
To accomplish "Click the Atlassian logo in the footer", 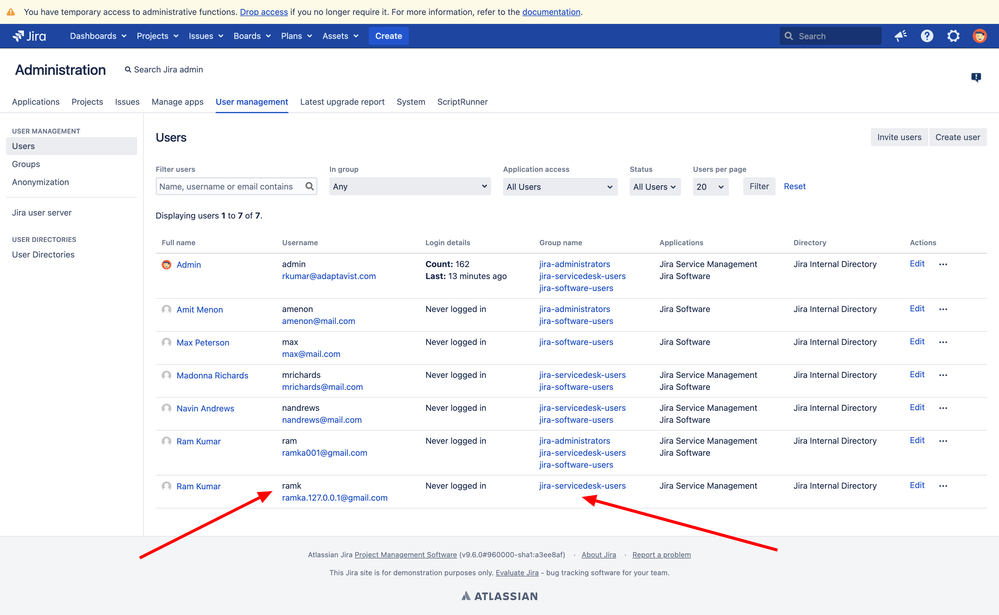I will tap(500, 596).
